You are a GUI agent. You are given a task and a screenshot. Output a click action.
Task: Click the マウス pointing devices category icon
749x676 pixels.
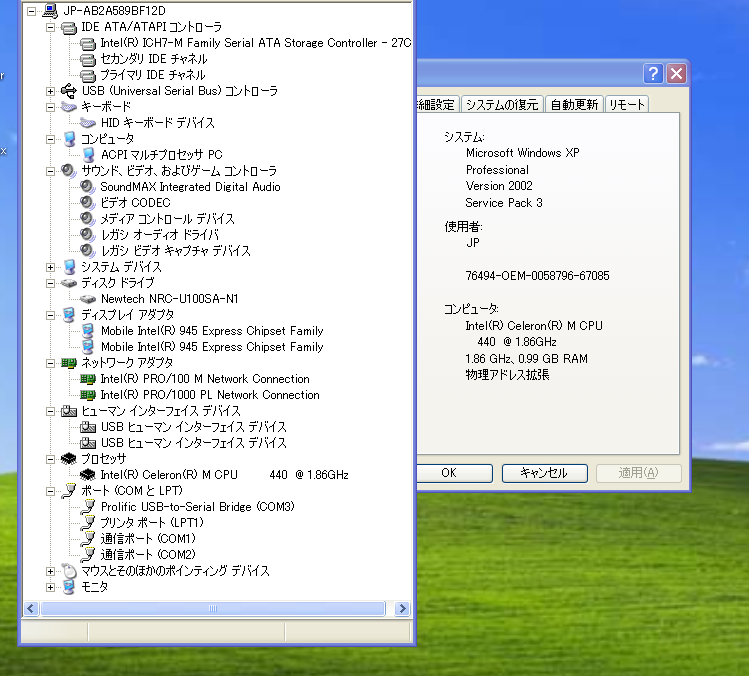coord(69,571)
